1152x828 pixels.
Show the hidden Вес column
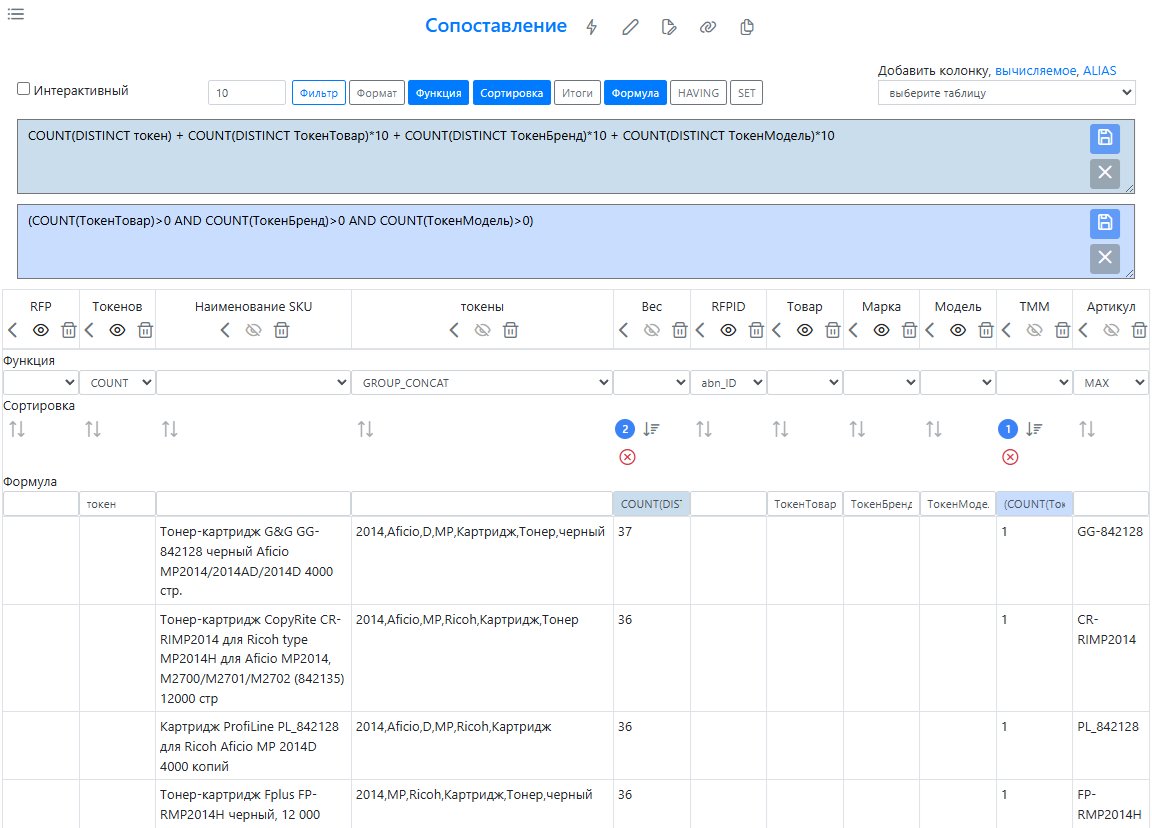click(652, 331)
